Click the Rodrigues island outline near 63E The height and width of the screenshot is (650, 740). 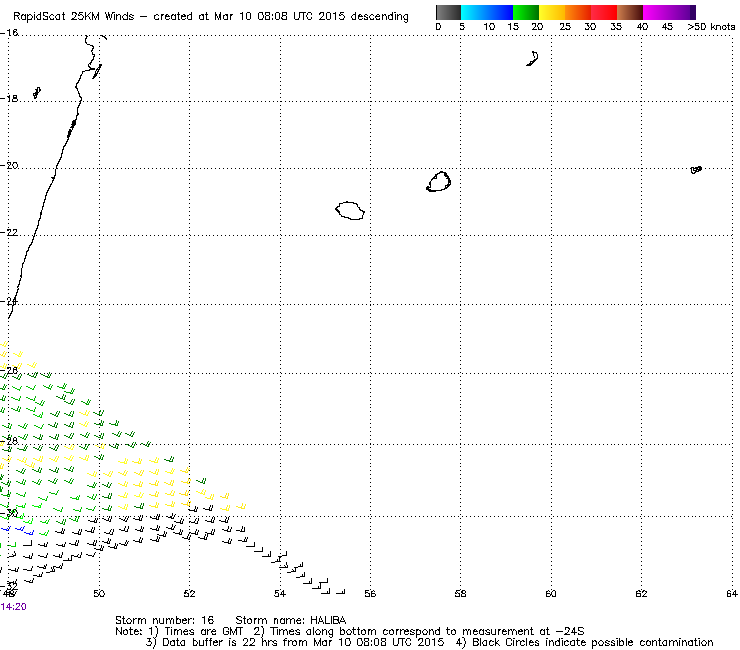(696, 169)
